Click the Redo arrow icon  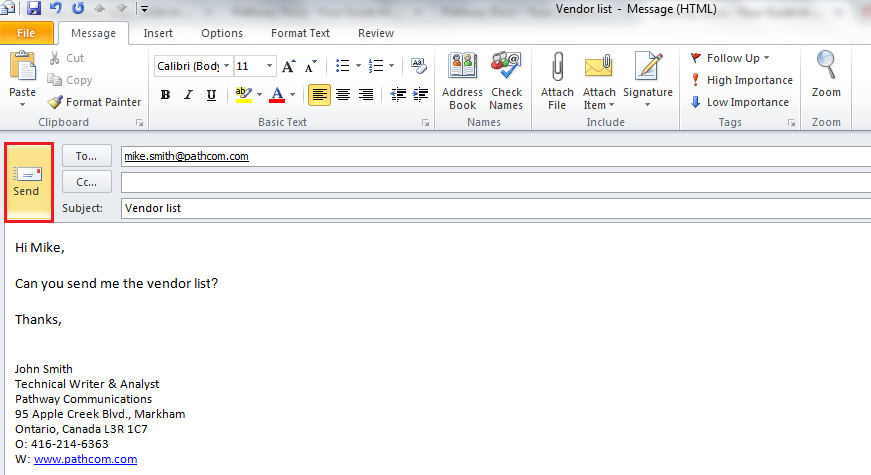tap(78, 8)
